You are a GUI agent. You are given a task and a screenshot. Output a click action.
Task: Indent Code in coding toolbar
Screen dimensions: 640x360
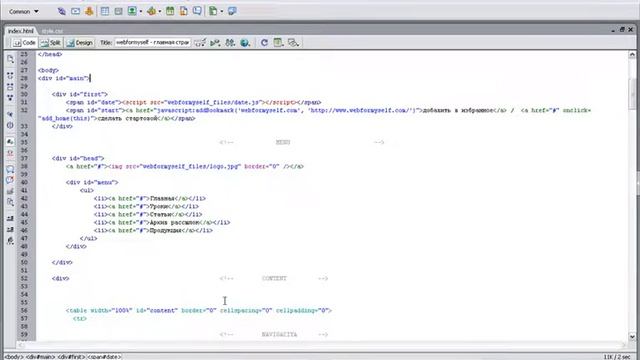point(10,218)
